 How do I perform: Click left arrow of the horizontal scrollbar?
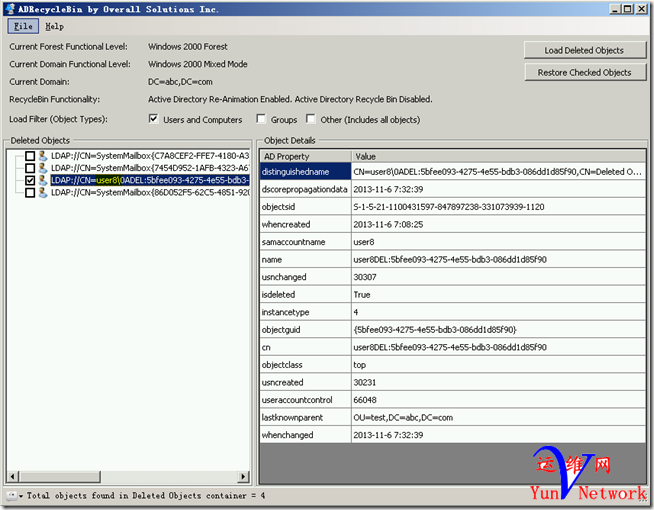pyautogui.click(x=13, y=476)
